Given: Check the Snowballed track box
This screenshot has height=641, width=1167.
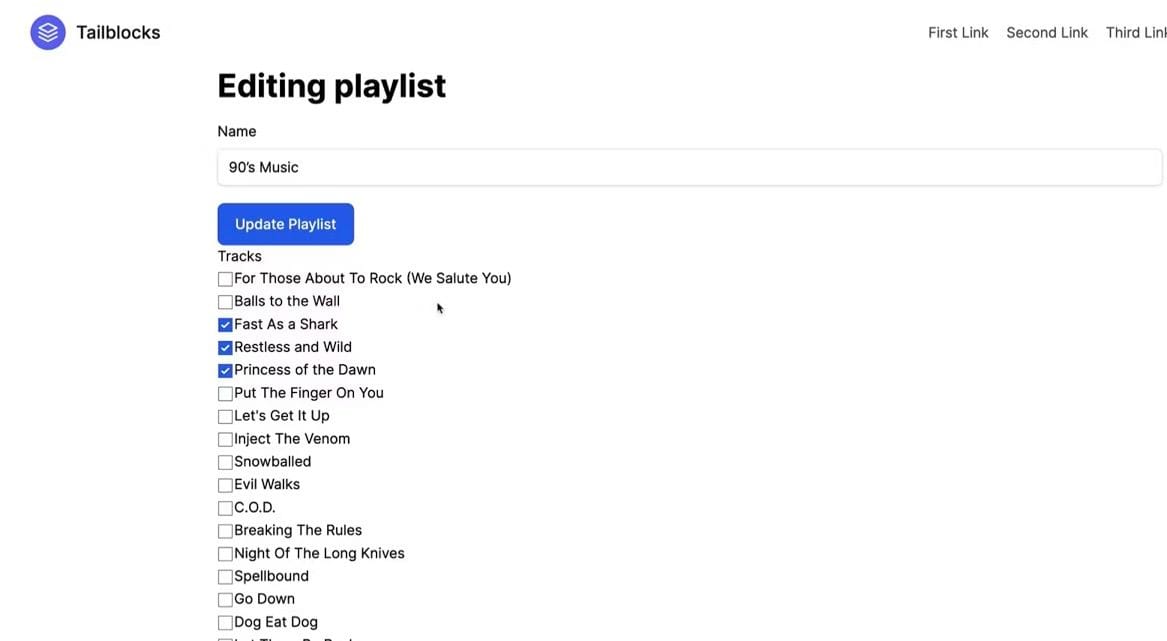Looking at the screenshot, I should click(225, 463).
